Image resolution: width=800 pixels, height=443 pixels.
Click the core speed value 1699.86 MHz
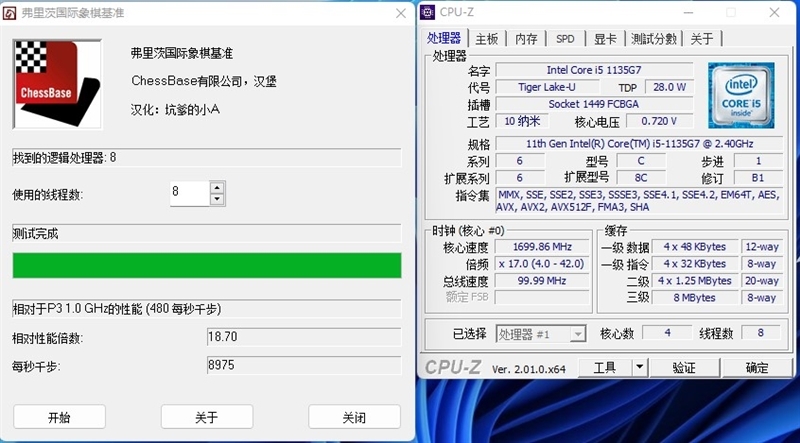(x=542, y=247)
